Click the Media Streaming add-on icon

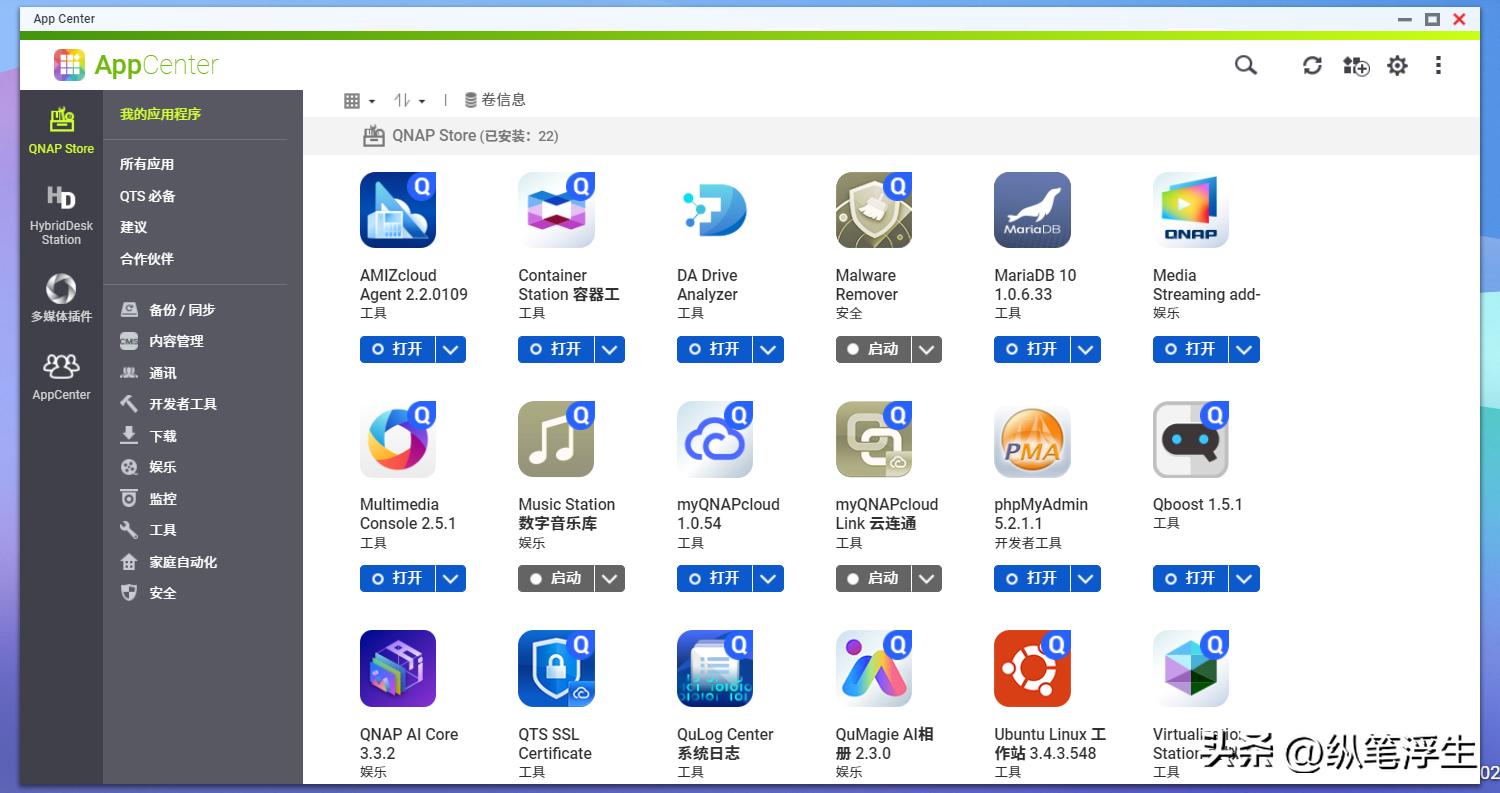click(1191, 210)
